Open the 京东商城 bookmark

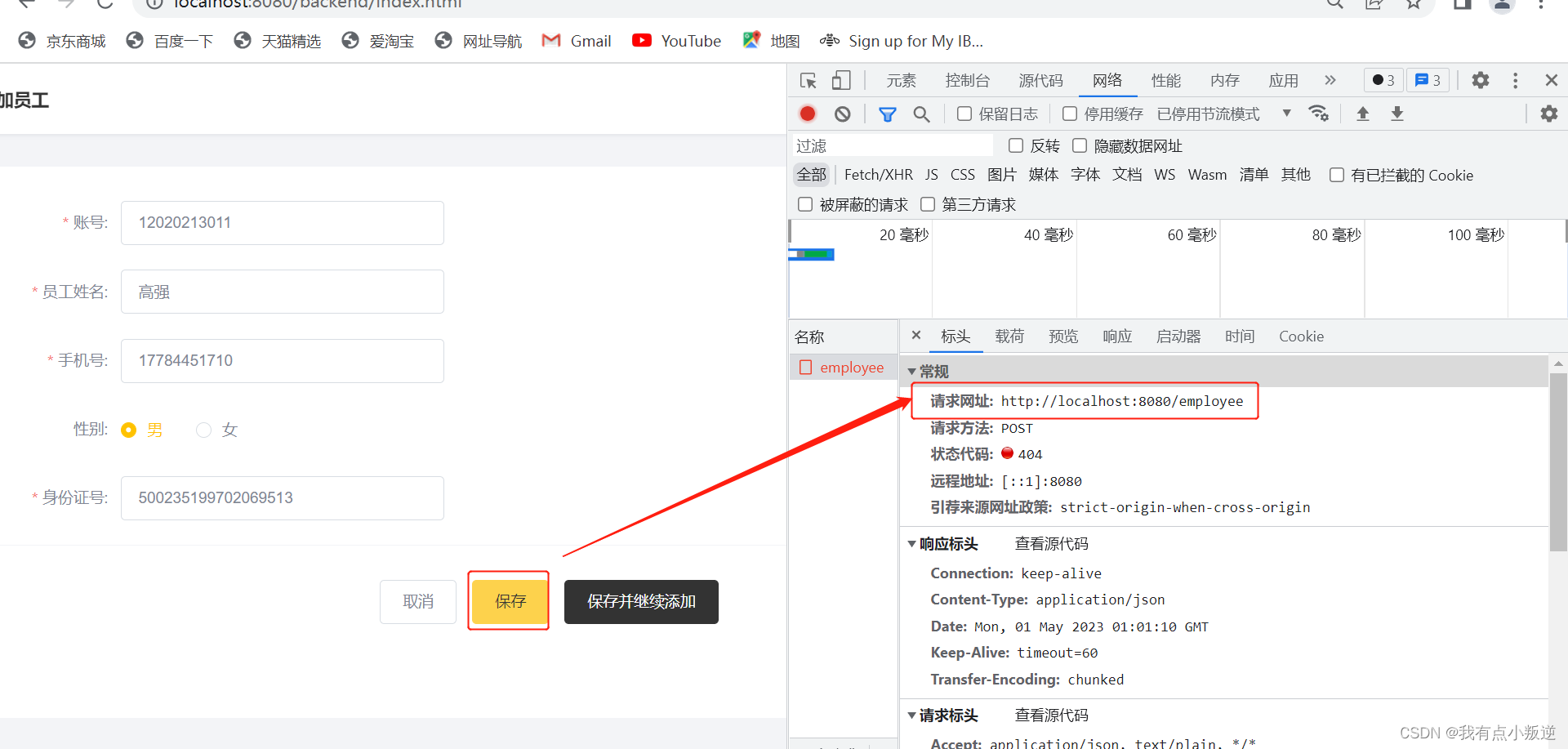pyautogui.click(x=62, y=41)
